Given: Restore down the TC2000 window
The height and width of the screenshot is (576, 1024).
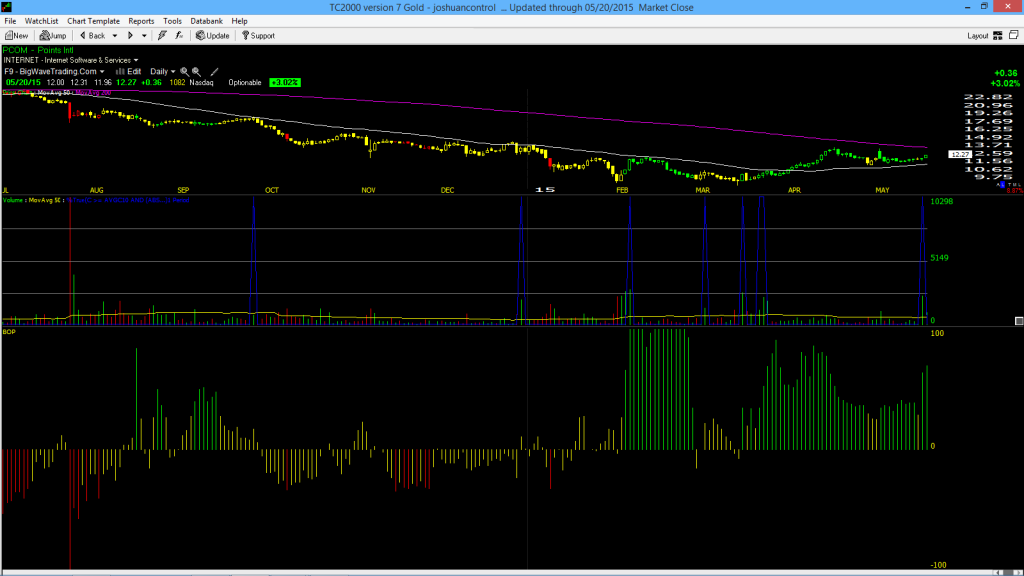Looking at the screenshot, I should click(x=984, y=7).
